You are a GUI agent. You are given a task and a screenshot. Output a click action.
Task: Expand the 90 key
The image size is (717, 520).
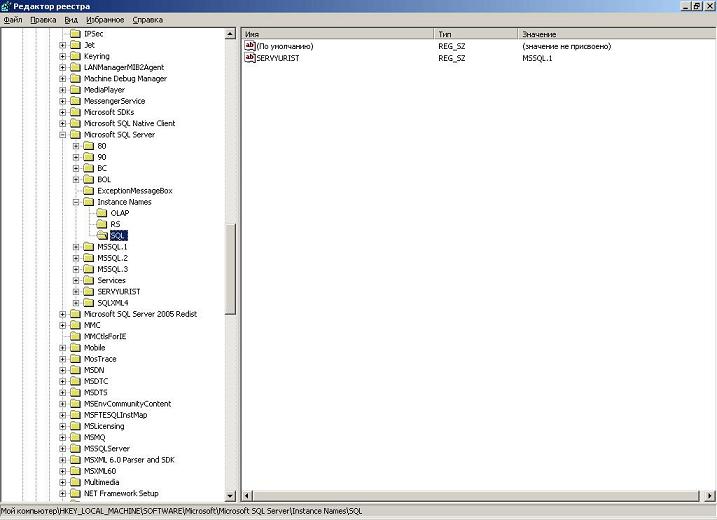(x=76, y=157)
